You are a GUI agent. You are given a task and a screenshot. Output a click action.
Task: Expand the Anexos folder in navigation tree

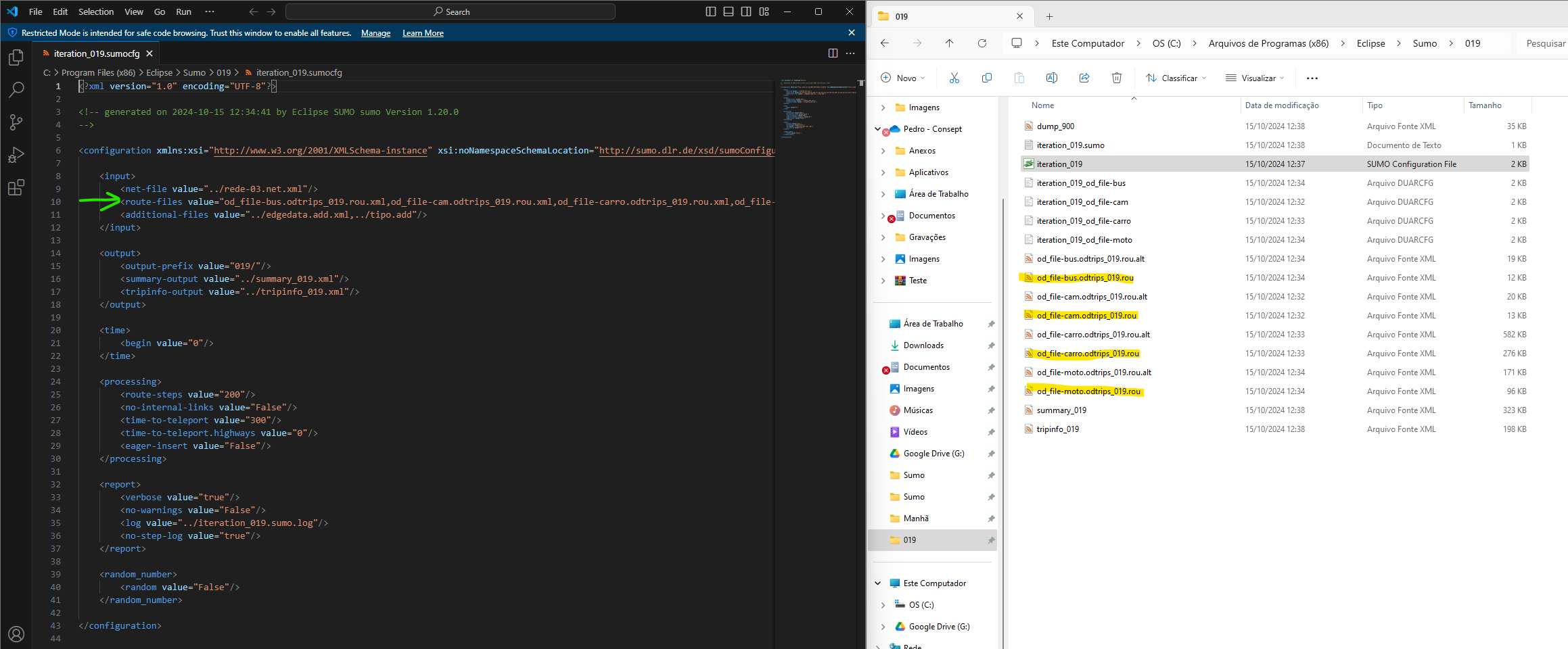(x=883, y=151)
